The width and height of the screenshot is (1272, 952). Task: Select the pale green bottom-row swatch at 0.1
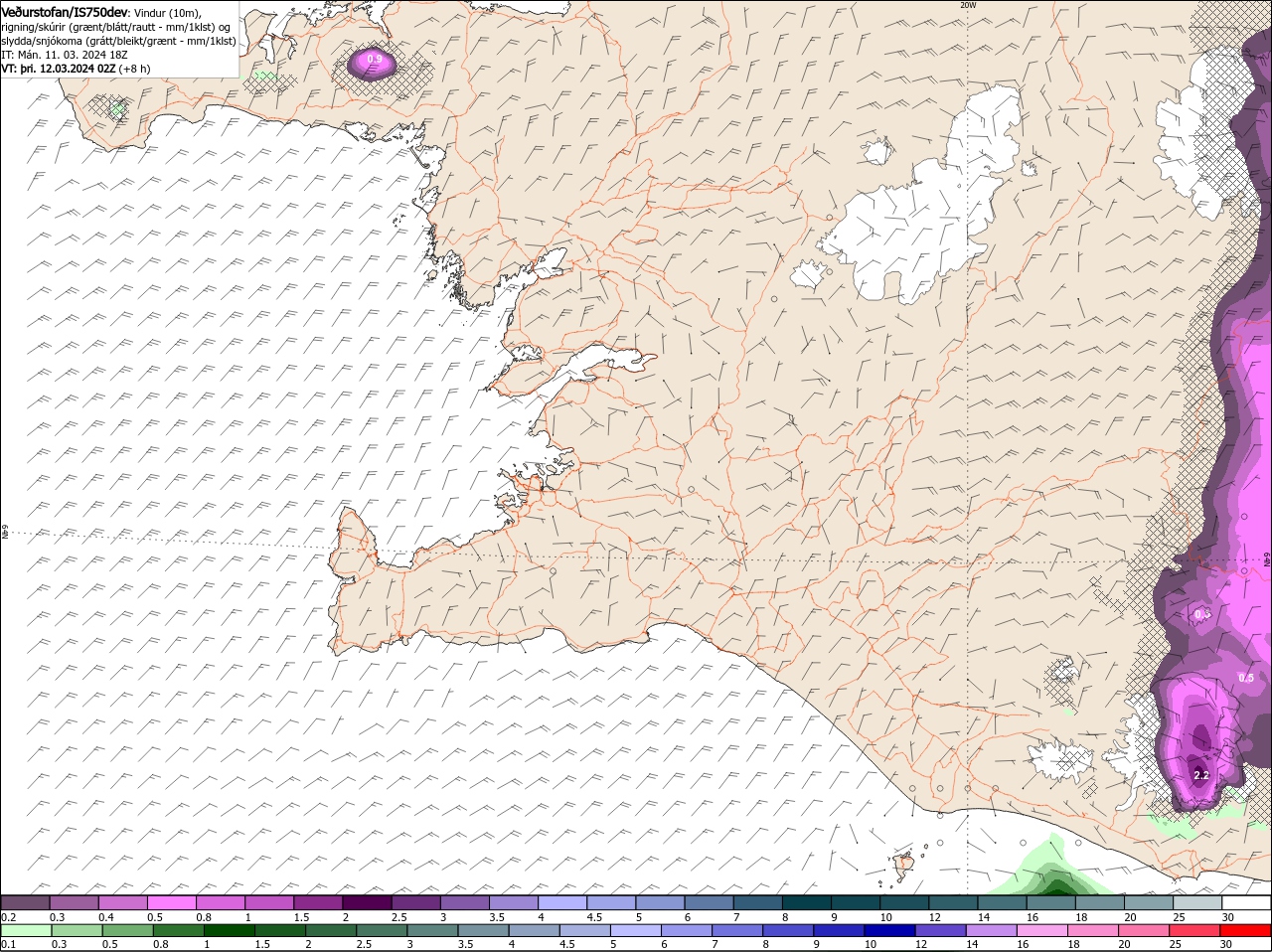coord(27,930)
